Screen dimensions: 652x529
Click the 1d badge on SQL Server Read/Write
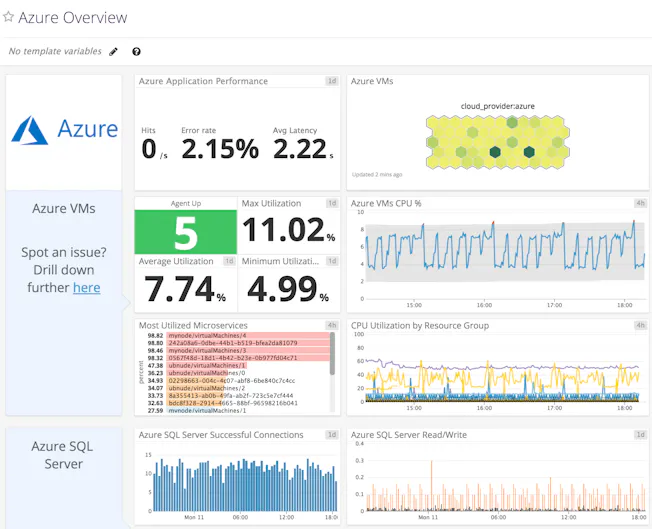point(640,435)
